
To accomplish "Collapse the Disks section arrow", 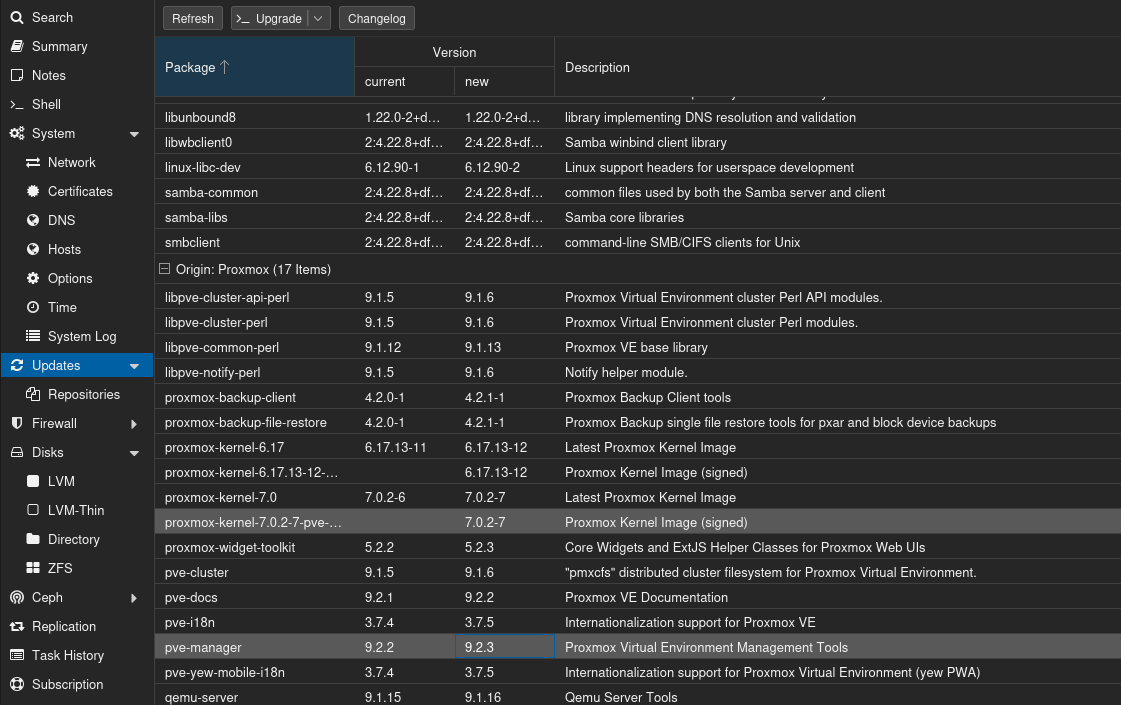I will click(x=134, y=453).
